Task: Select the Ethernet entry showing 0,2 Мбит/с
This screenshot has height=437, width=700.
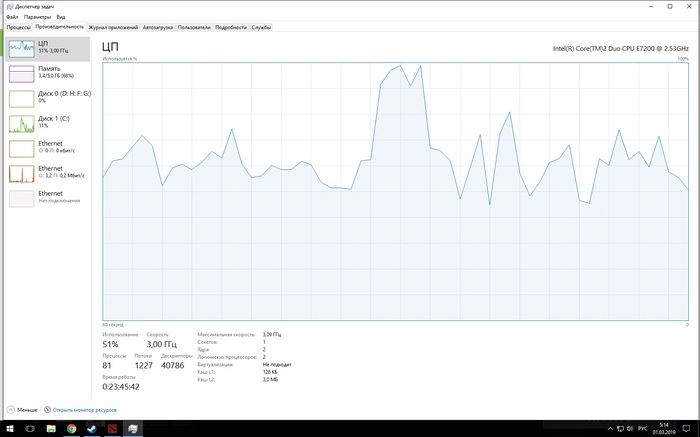Action: pos(46,172)
